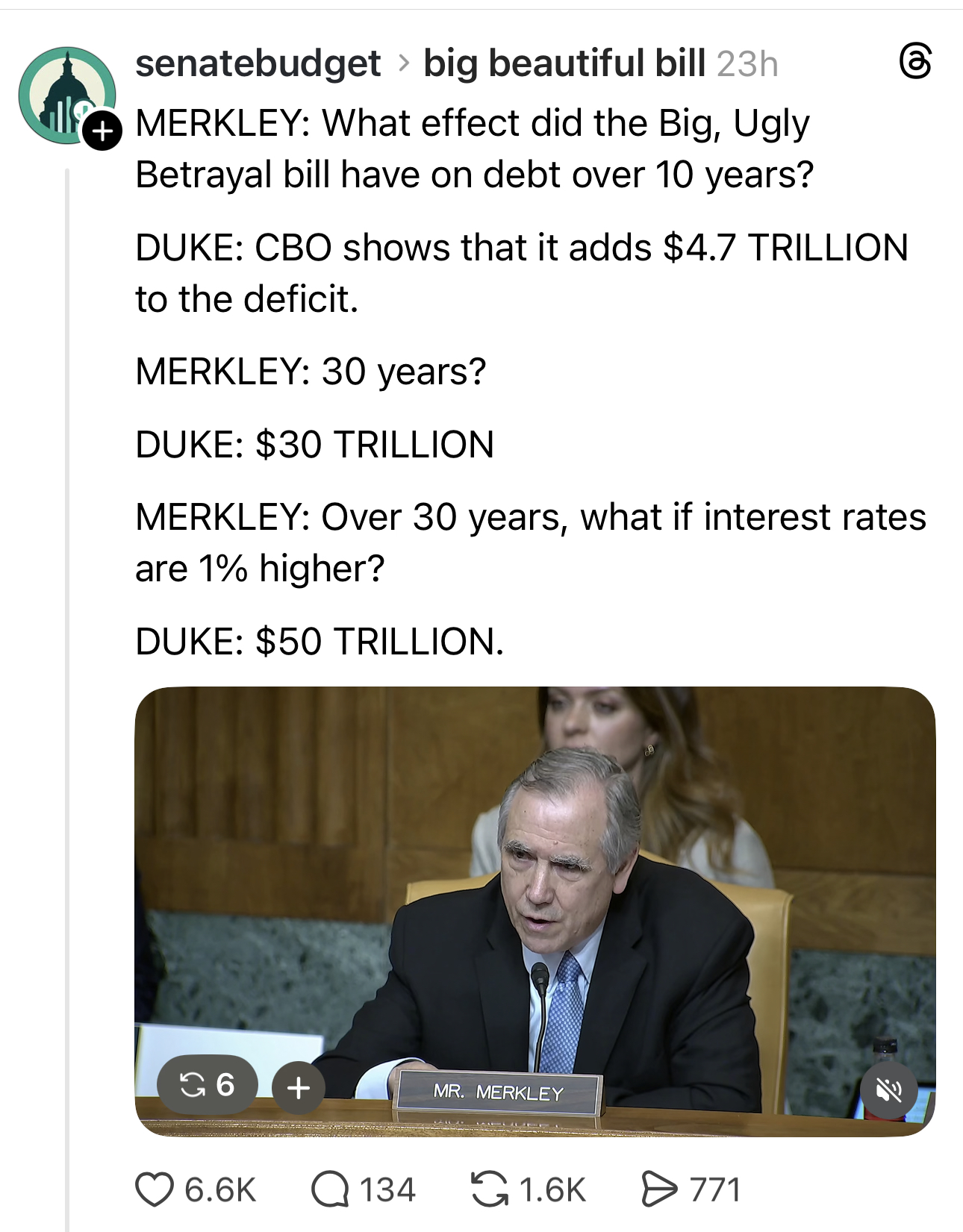Share the post via paper plane icon
Image resolution: width=963 pixels, height=1232 pixels.
658,1189
